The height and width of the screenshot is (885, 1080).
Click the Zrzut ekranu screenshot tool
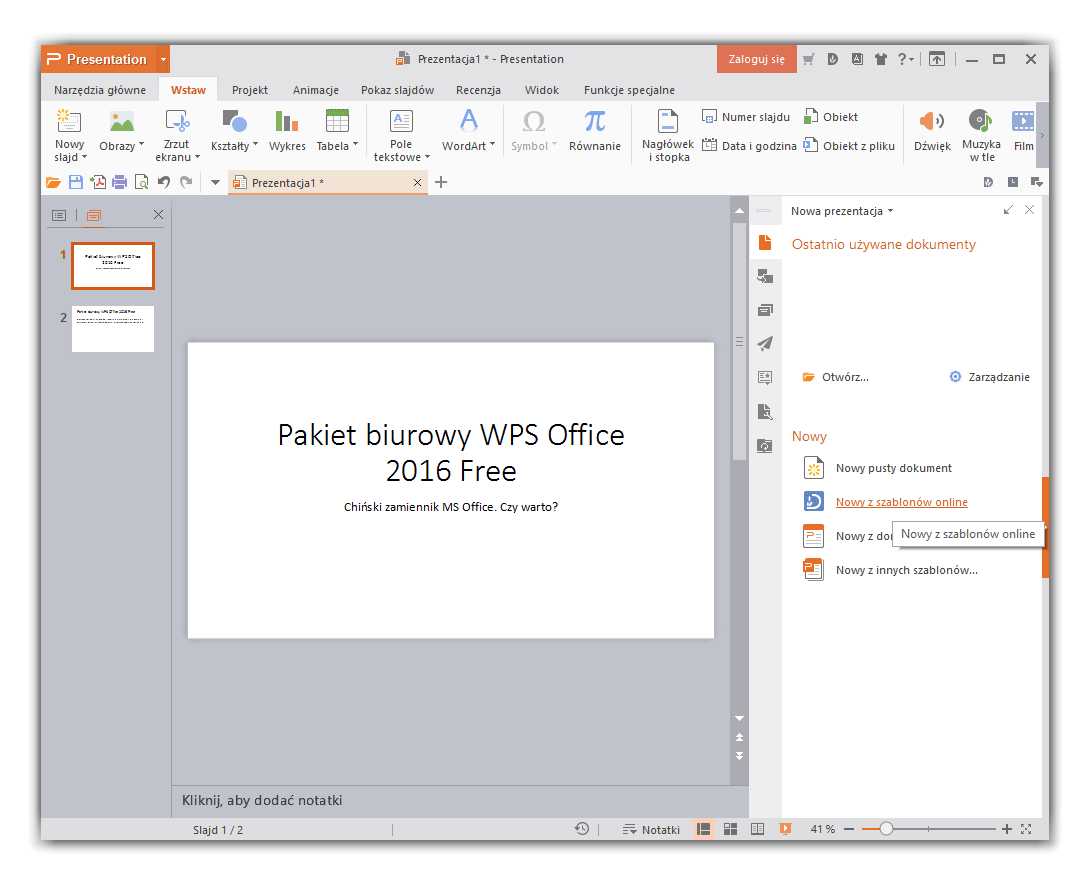(177, 121)
